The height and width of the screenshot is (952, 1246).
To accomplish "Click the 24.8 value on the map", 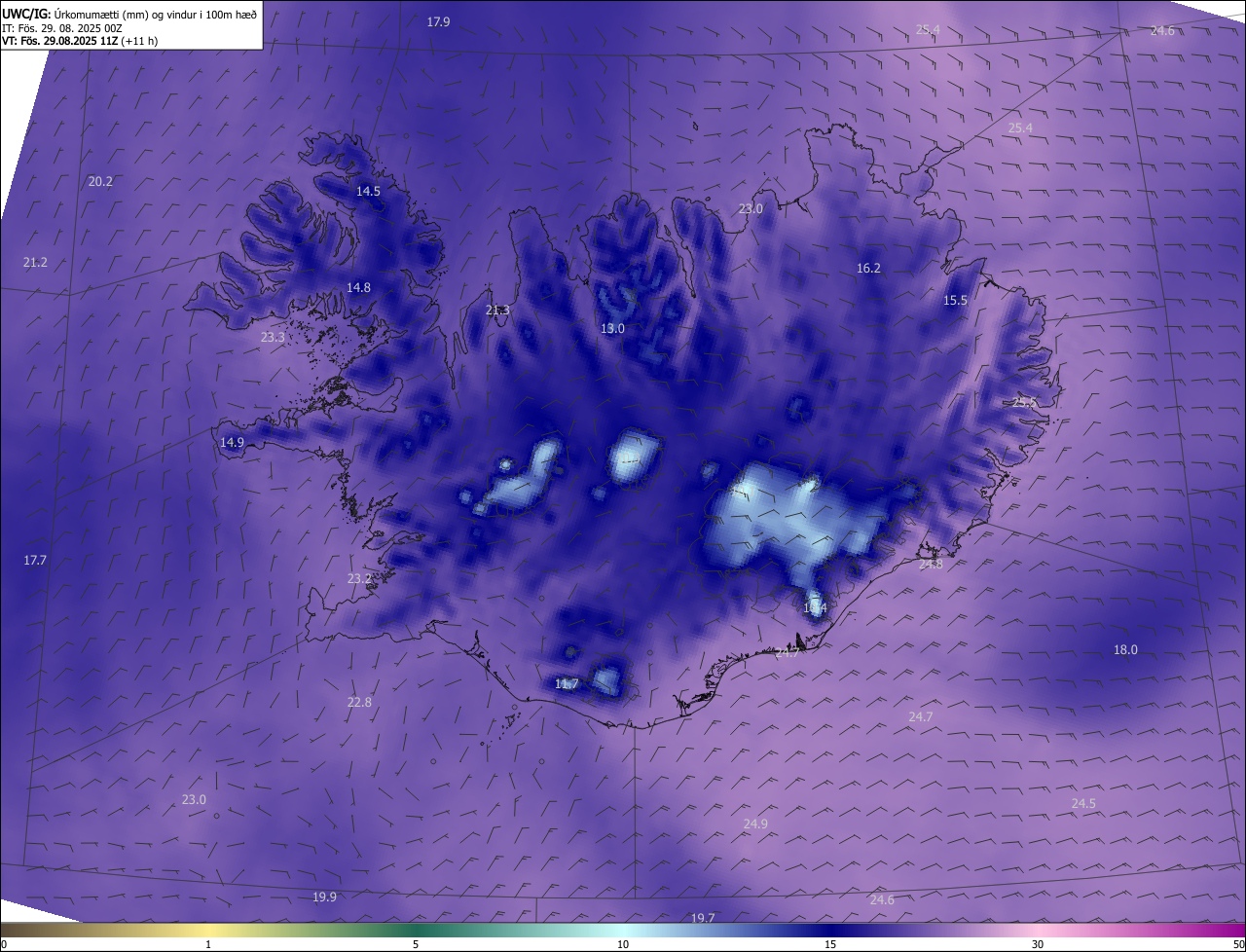I will (x=931, y=564).
